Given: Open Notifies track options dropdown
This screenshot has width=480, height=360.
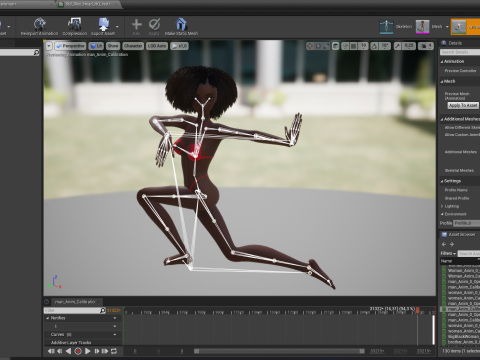Looking at the screenshot, I should (x=115, y=318).
